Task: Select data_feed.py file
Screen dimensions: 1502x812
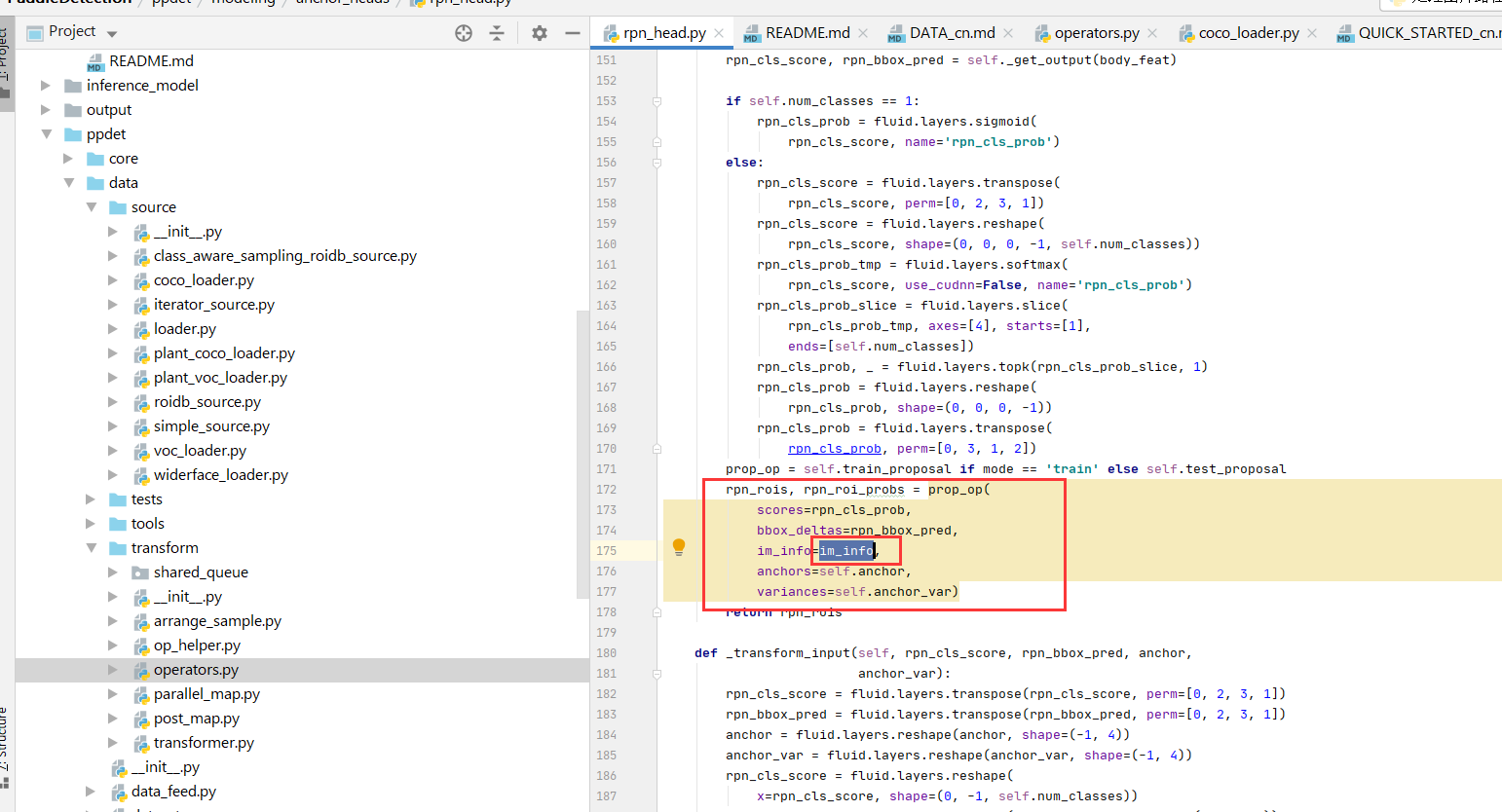Action: [173, 792]
